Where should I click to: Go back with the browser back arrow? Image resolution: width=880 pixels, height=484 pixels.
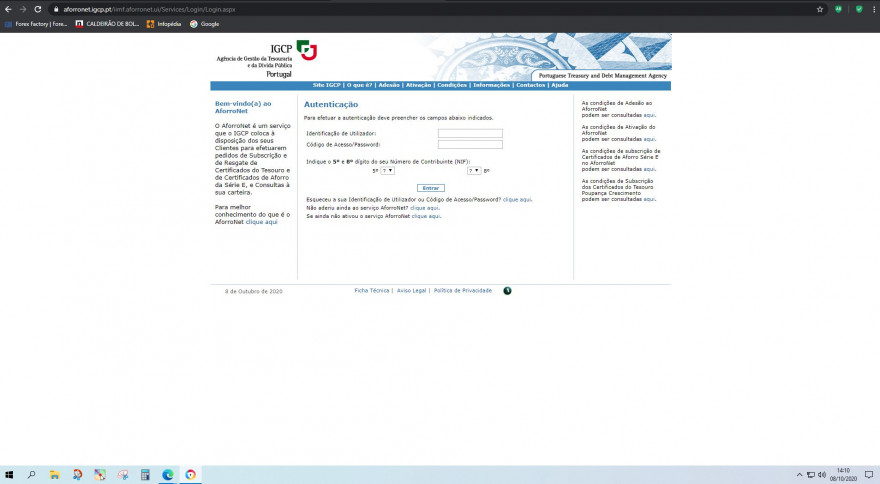coord(8,9)
